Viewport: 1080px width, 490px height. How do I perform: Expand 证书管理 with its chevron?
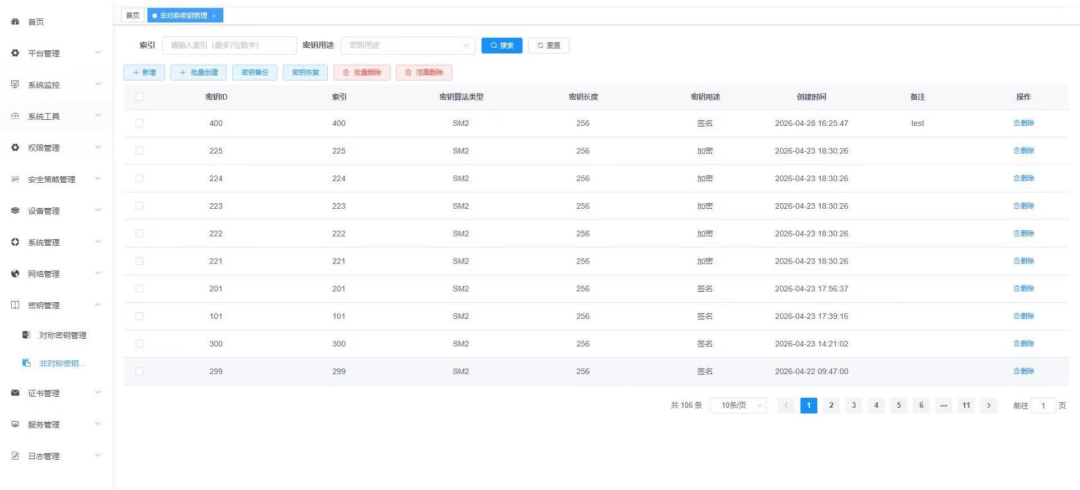point(98,393)
